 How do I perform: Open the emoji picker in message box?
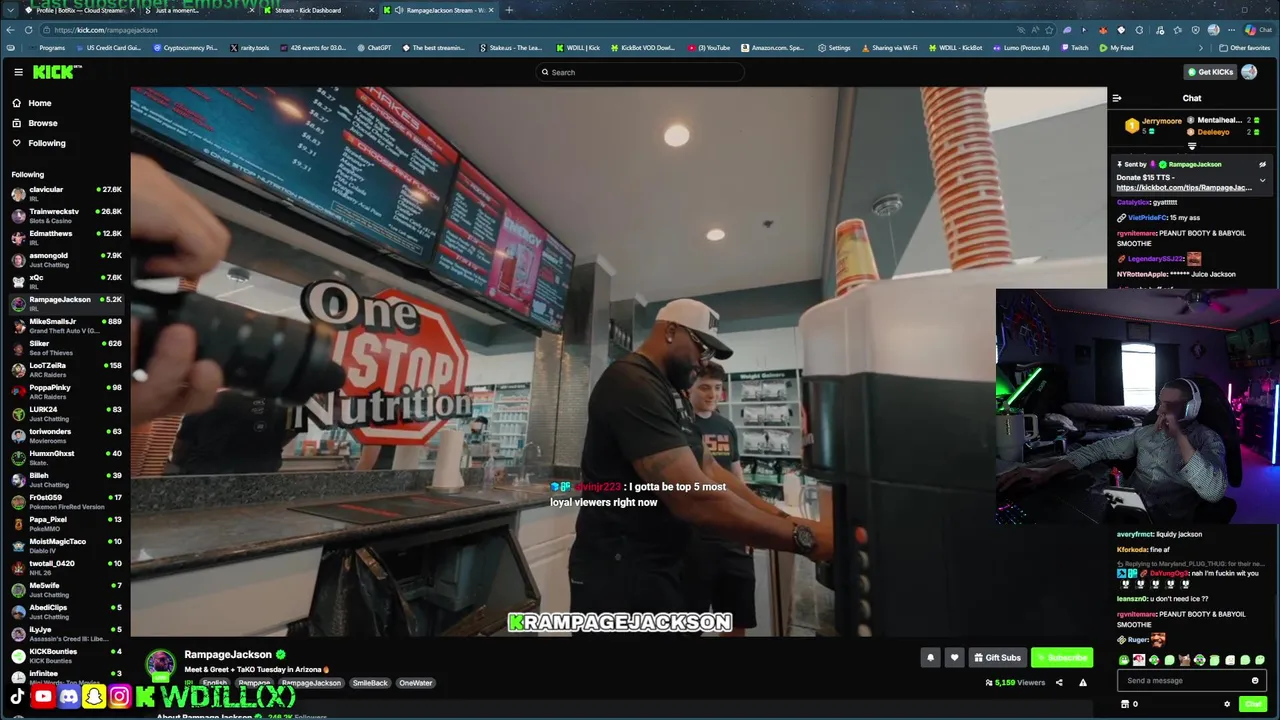pyautogui.click(x=1255, y=681)
